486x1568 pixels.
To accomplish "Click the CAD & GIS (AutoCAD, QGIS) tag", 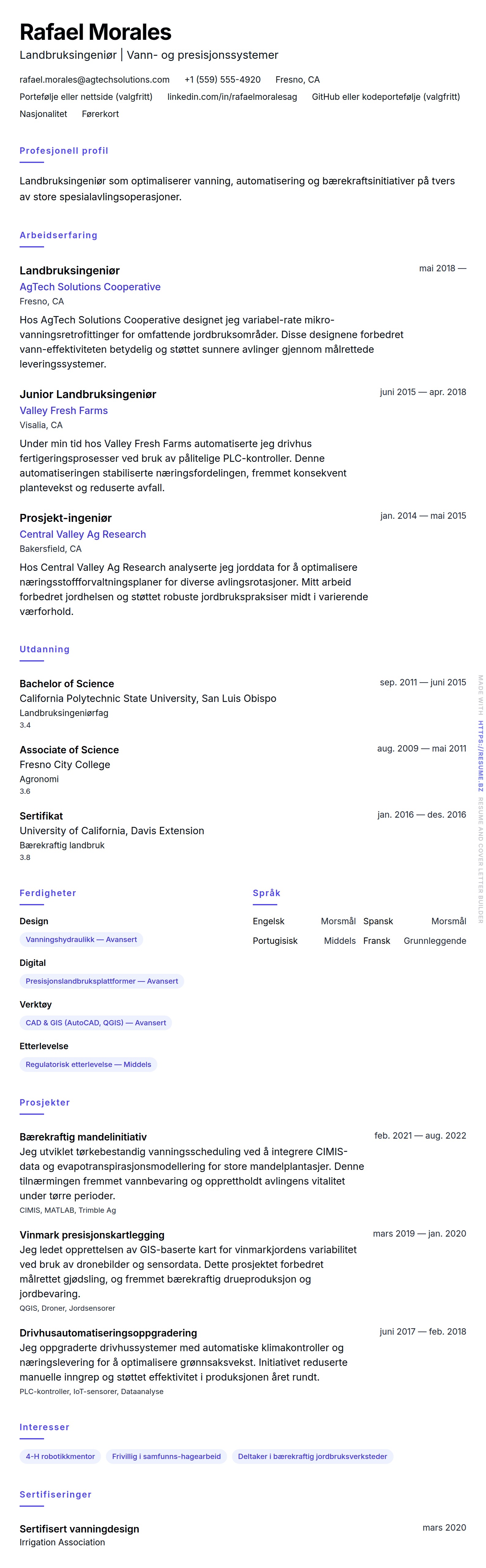I will click(95, 1023).
